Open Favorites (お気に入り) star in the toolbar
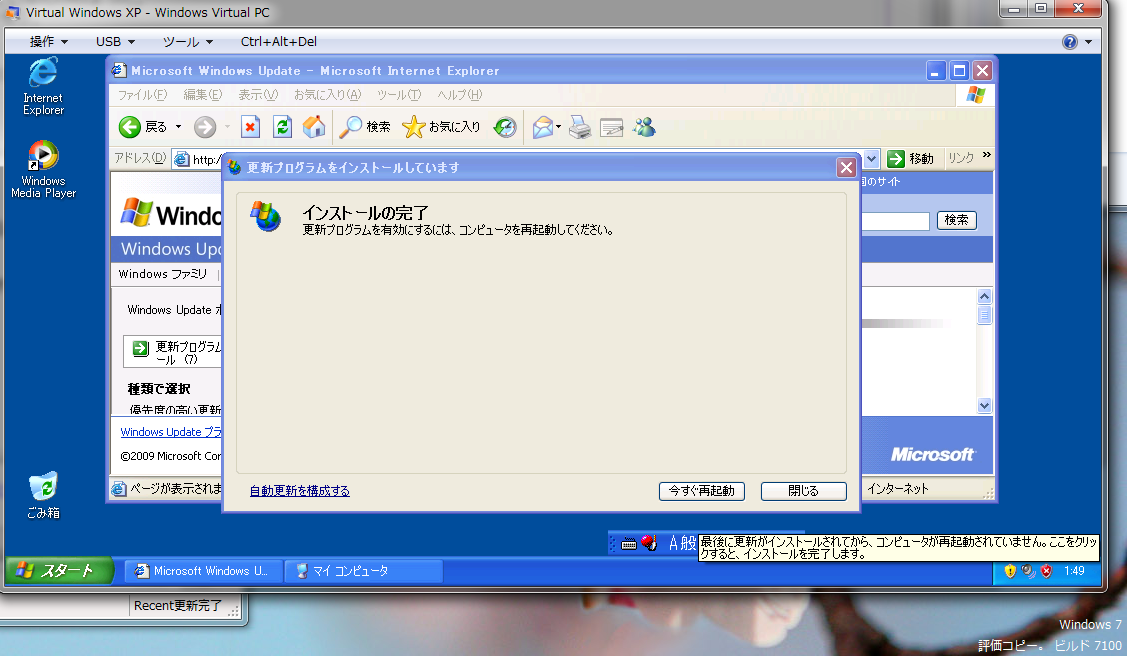The image size is (1127, 656). pyautogui.click(x=441, y=127)
